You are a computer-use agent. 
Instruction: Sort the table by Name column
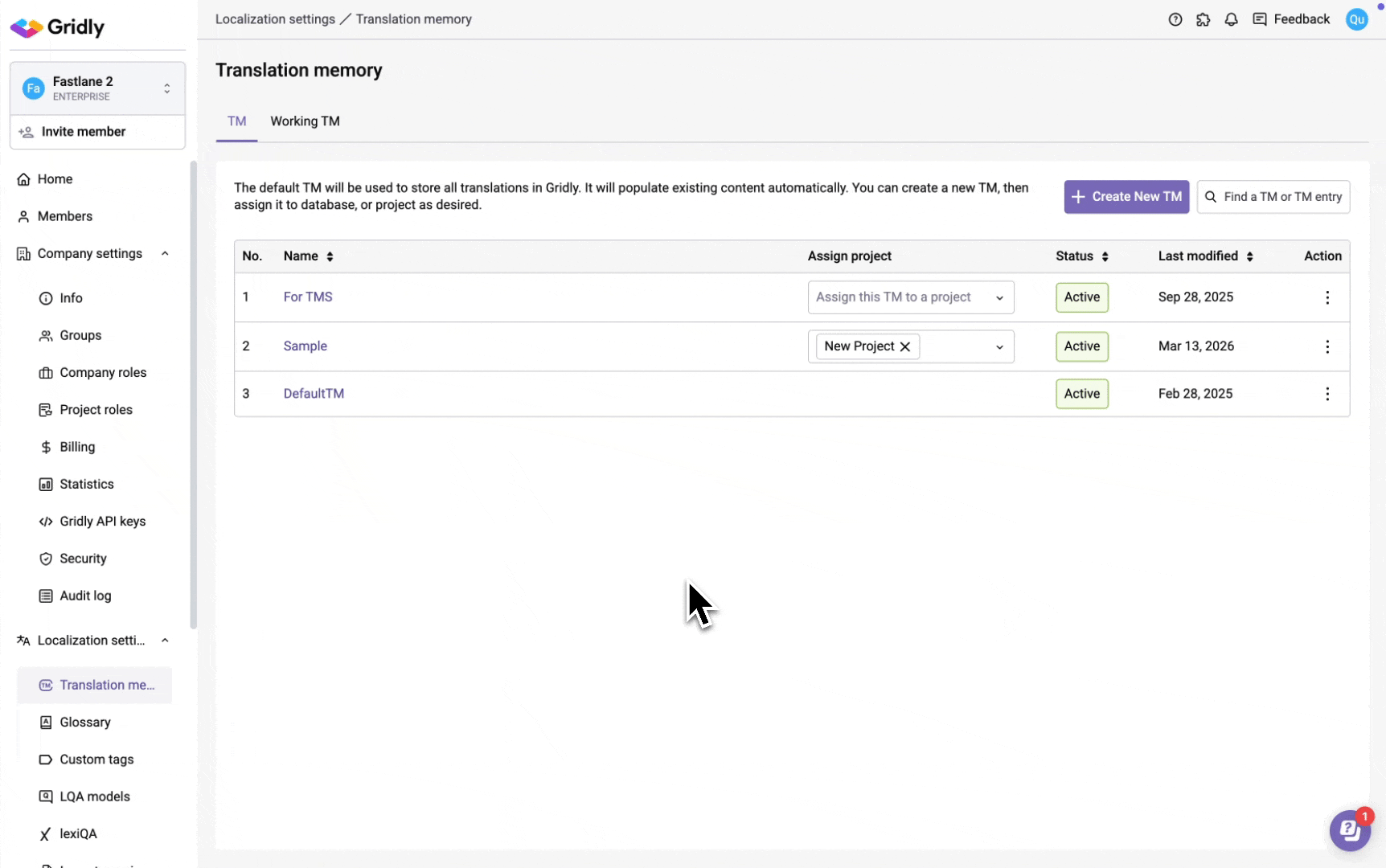[330, 256]
